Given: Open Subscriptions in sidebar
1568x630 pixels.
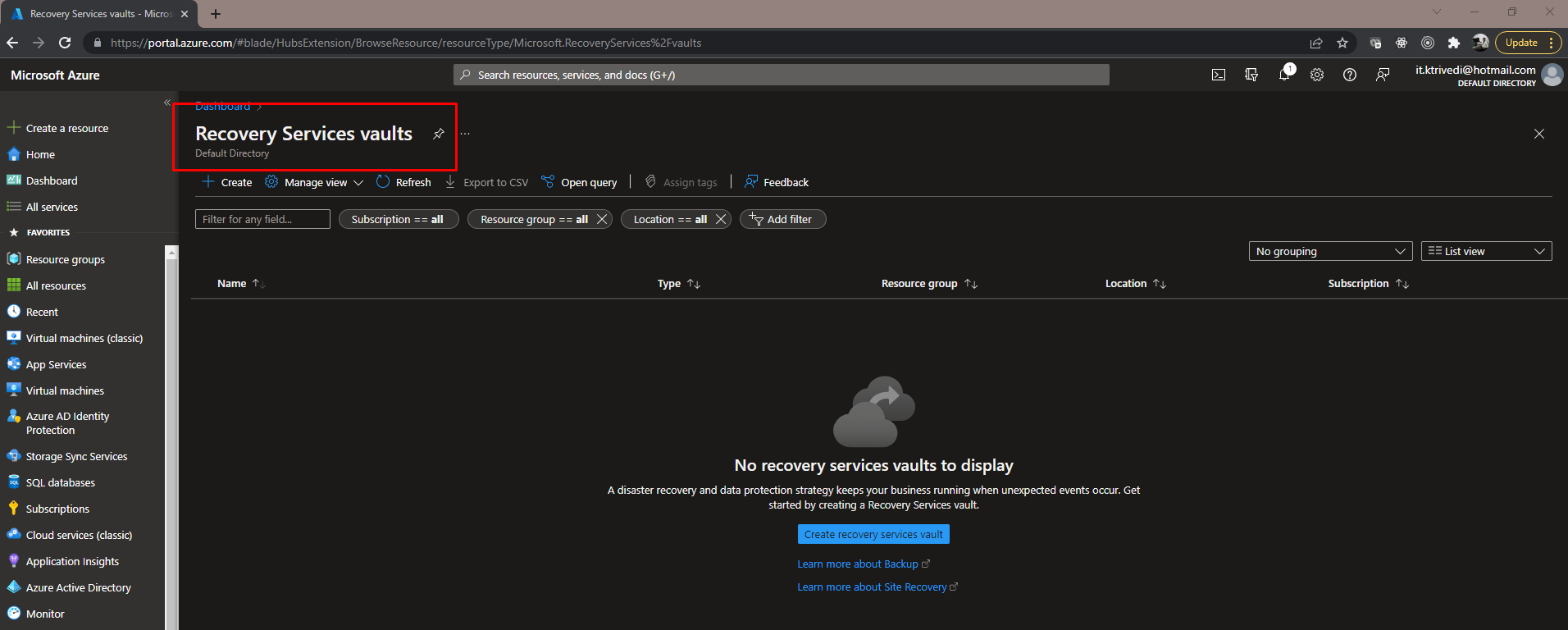Looking at the screenshot, I should pyautogui.click(x=57, y=509).
